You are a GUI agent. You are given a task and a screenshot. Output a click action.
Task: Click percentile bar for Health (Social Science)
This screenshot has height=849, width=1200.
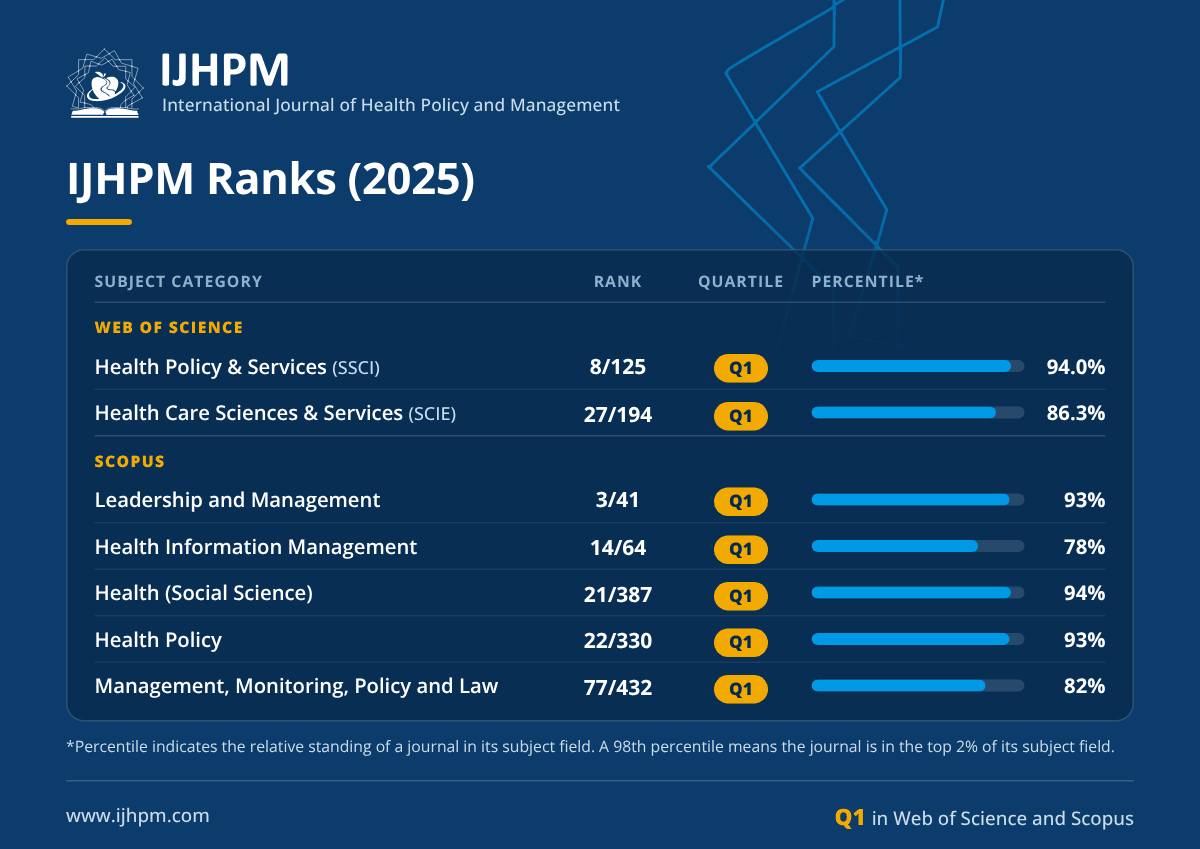[918, 592]
